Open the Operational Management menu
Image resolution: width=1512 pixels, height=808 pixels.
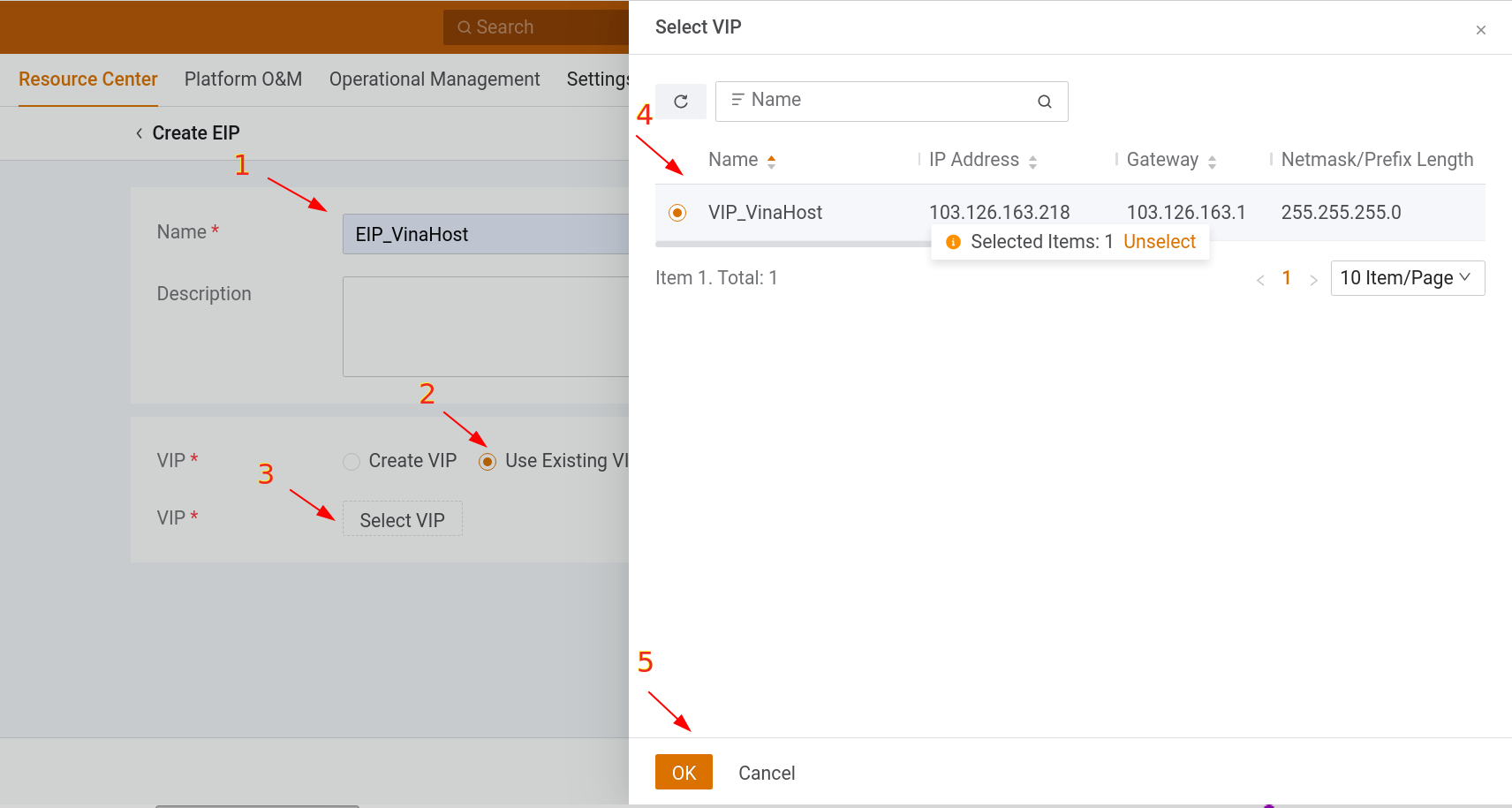click(x=434, y=79)
